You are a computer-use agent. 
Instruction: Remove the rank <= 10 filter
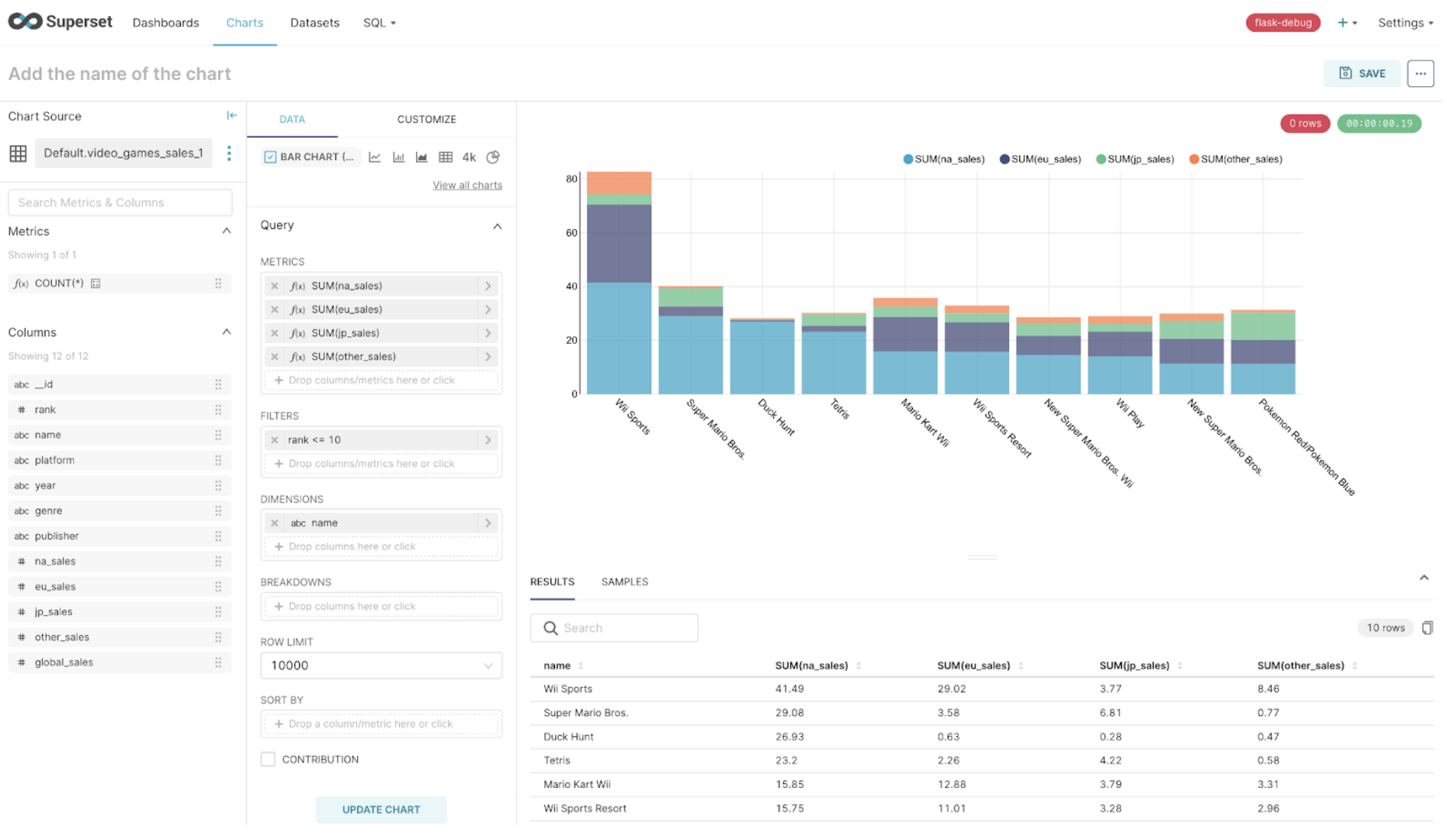point(275,440)
